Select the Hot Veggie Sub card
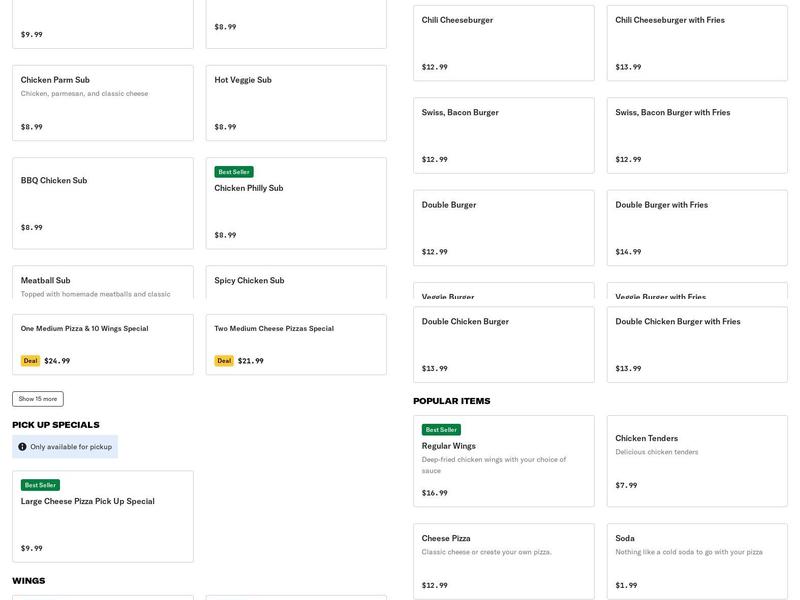Viewport: 800px width, 600px height. click(296, 103)
